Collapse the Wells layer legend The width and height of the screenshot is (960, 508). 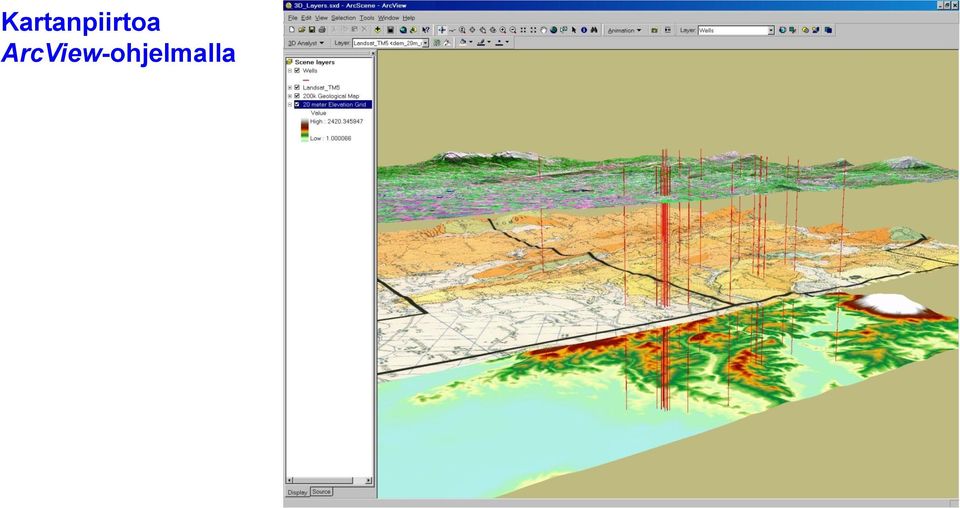290,70
